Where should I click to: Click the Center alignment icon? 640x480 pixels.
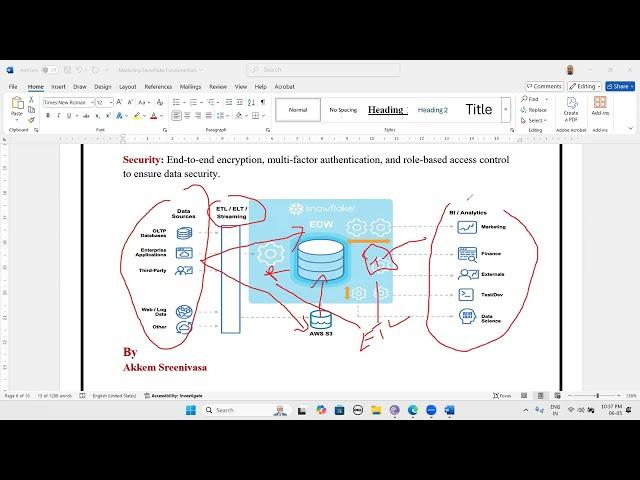pyautogui.click(x=187, y=116)
